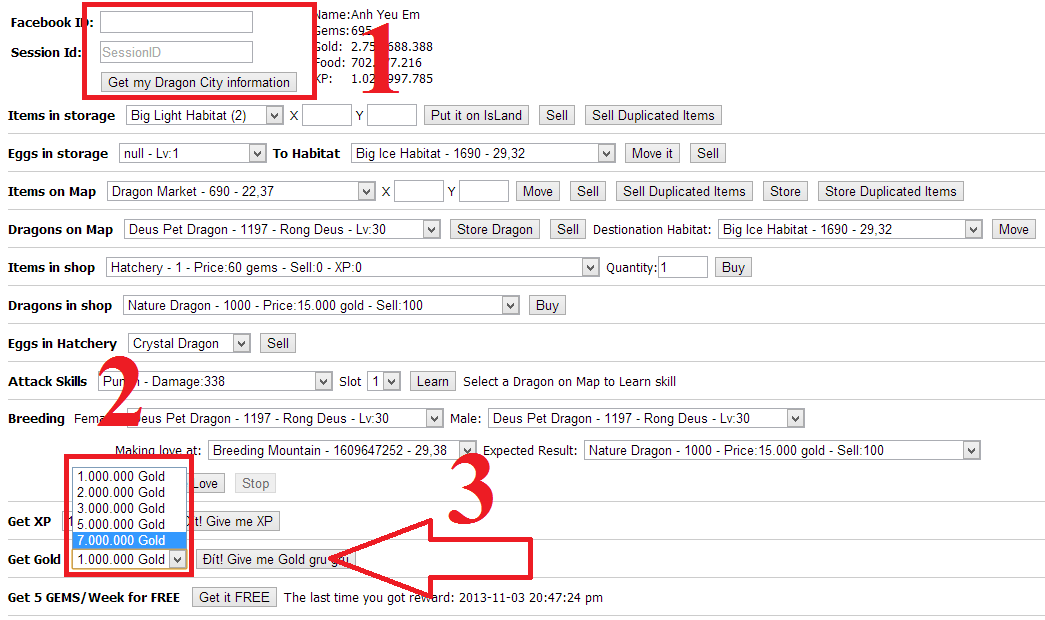Click the Give me Gold button
This screenshot has height=620, width=1045.
pos(276,559)
